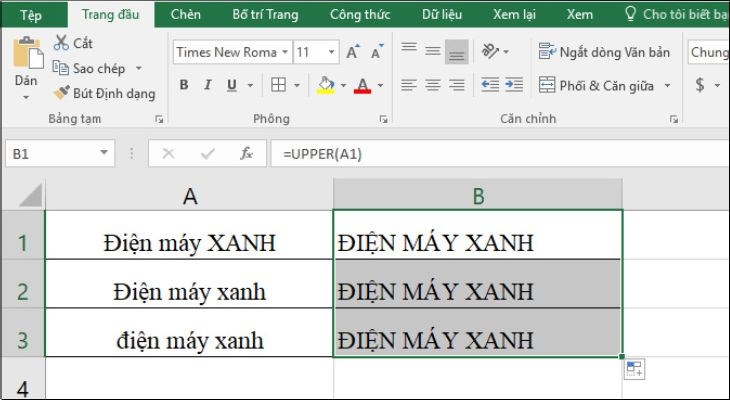
Task: Click Center horizontal align icon
Action: coord(433,85)
